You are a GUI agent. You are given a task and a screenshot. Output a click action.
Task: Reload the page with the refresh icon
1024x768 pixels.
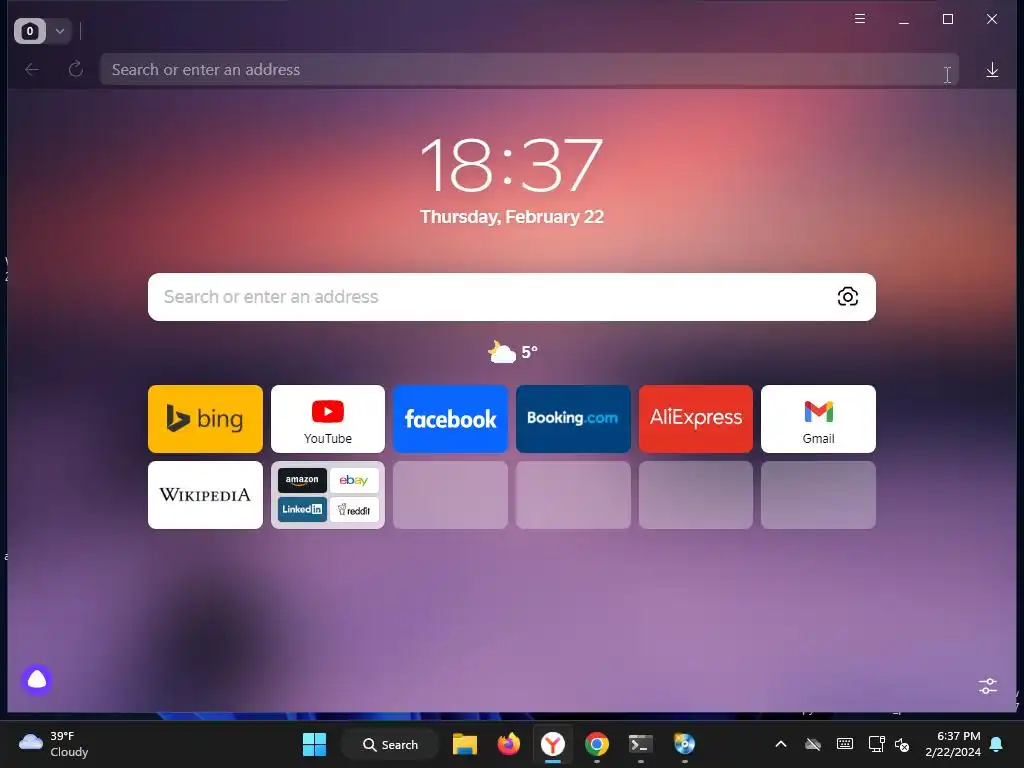76,69
